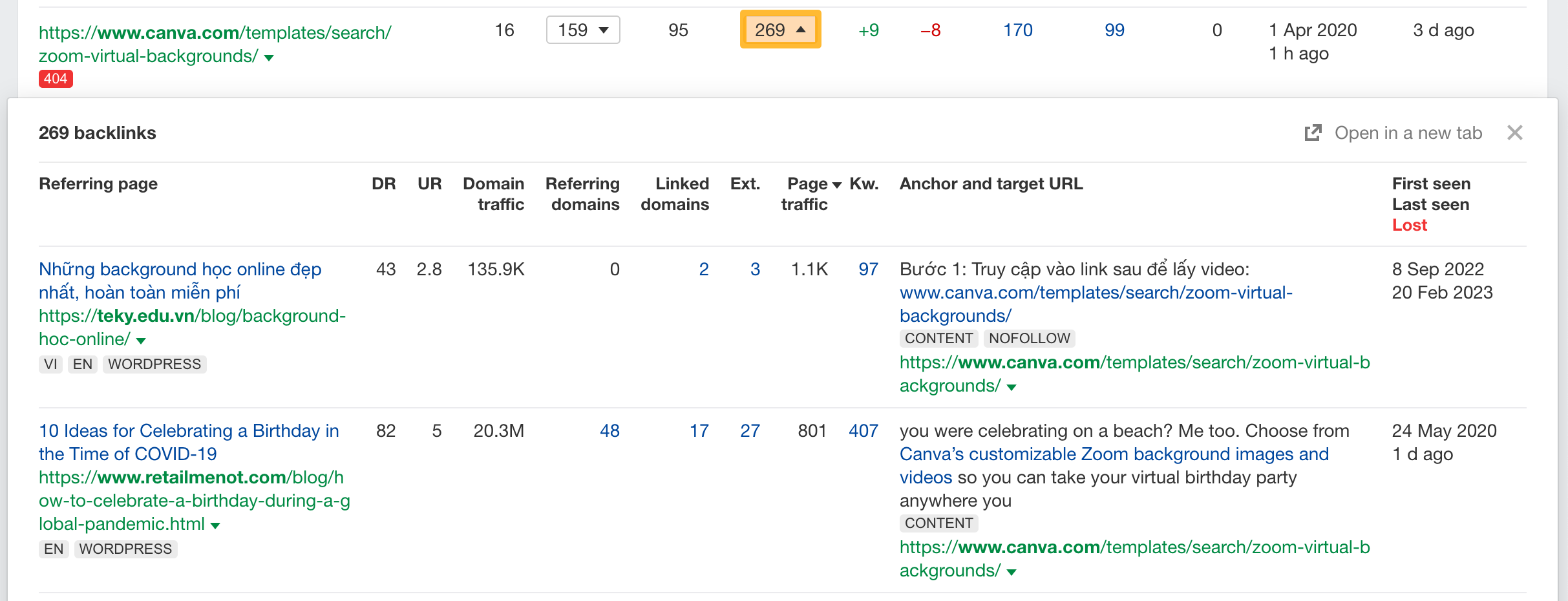Viewport: 1568px width, 601px height.
Task: Open referring domains value 48
Action: coord(609,430)
